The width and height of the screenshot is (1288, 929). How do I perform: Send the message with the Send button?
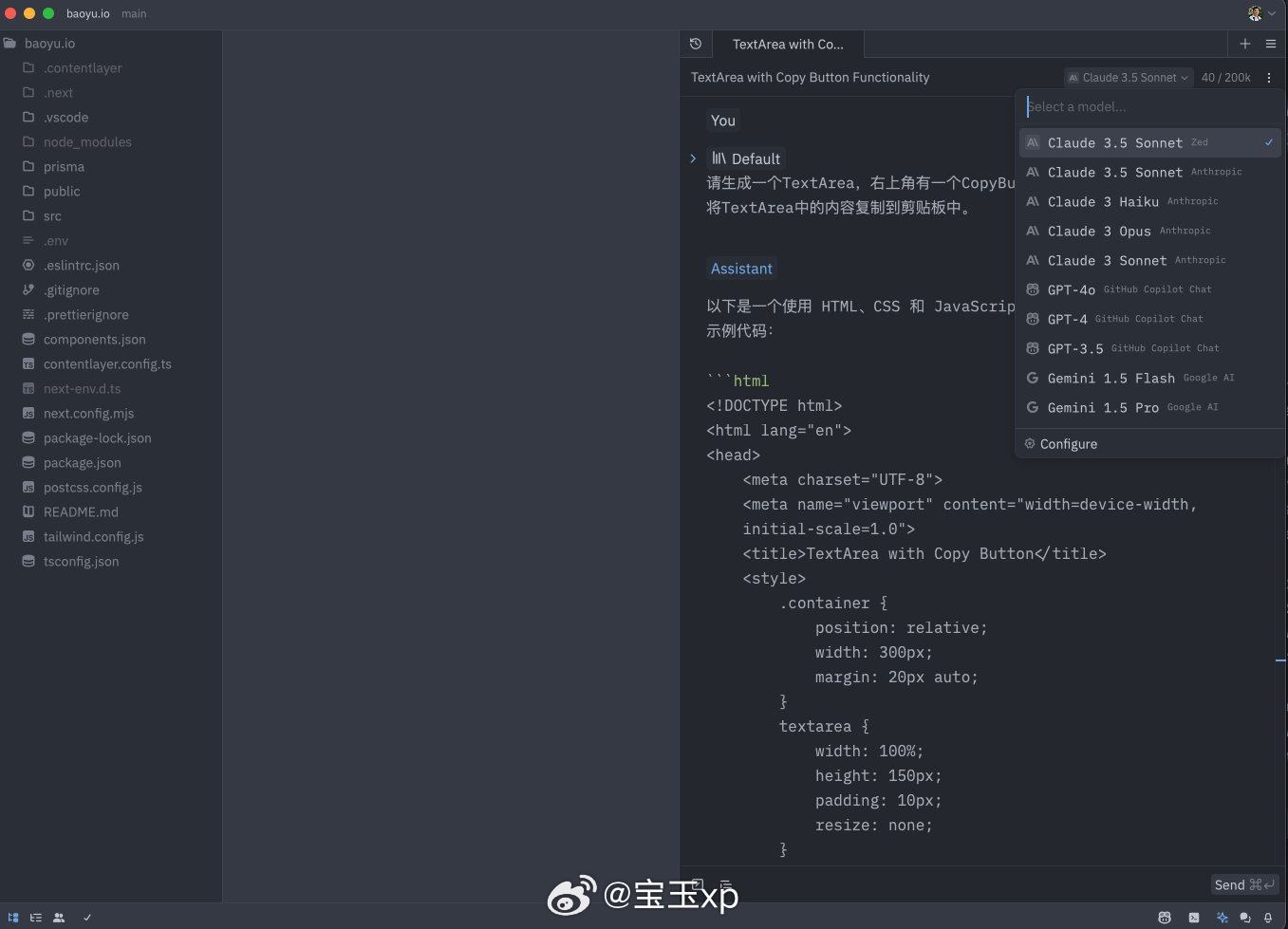point(1245,884)
